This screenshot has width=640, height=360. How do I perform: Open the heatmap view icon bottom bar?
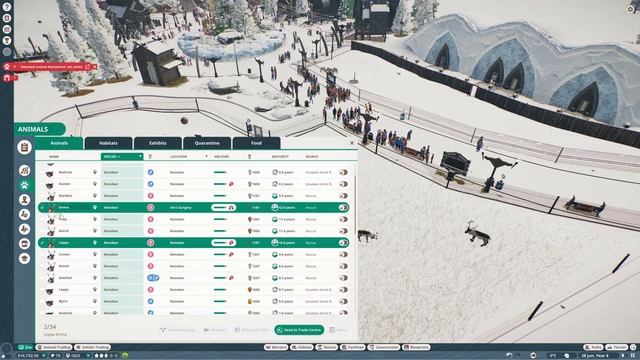click(x=533, y=356)
